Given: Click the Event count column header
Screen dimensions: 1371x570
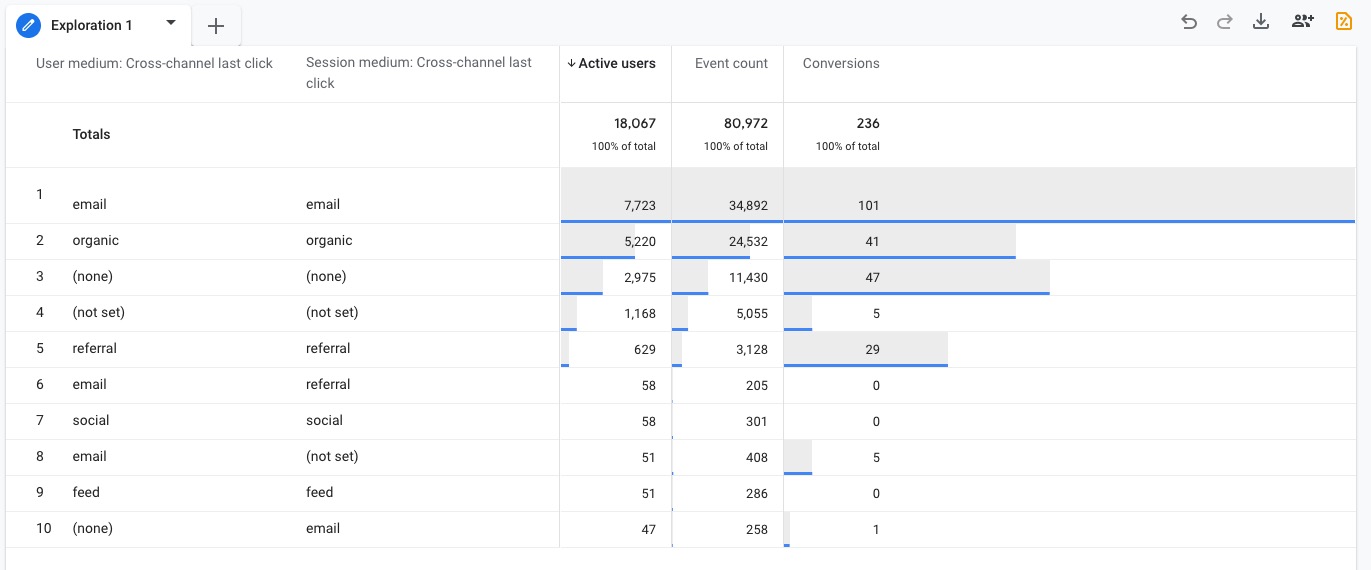Looking at the screenshot, I should point(731,63).
